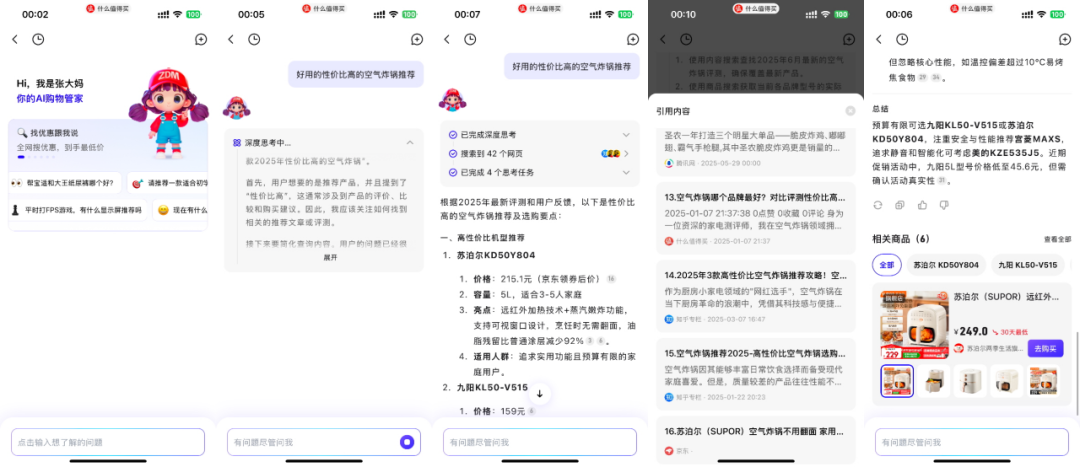Viewport: 1080px width, 467px height.
Task: Tap the back arrow on the 00:05 screen
Action: 231,40
